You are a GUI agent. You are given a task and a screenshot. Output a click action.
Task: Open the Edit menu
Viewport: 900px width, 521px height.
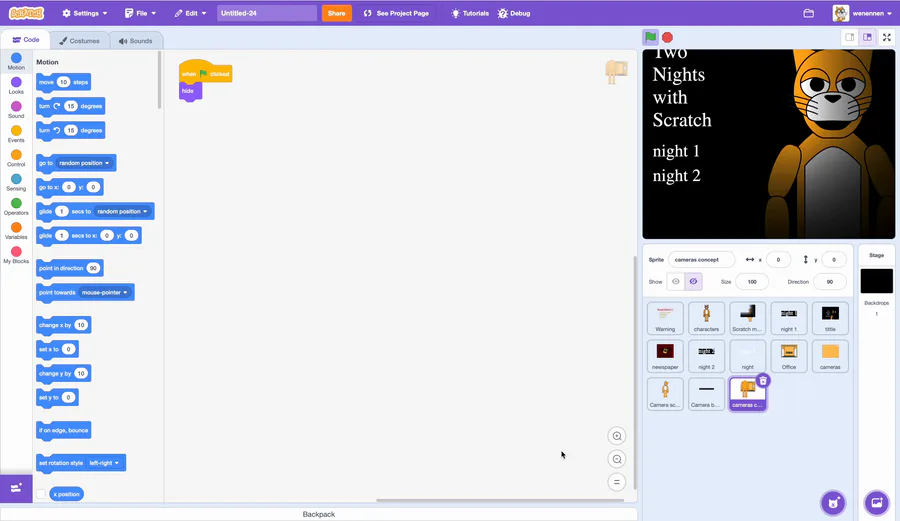tap(191, 13)
